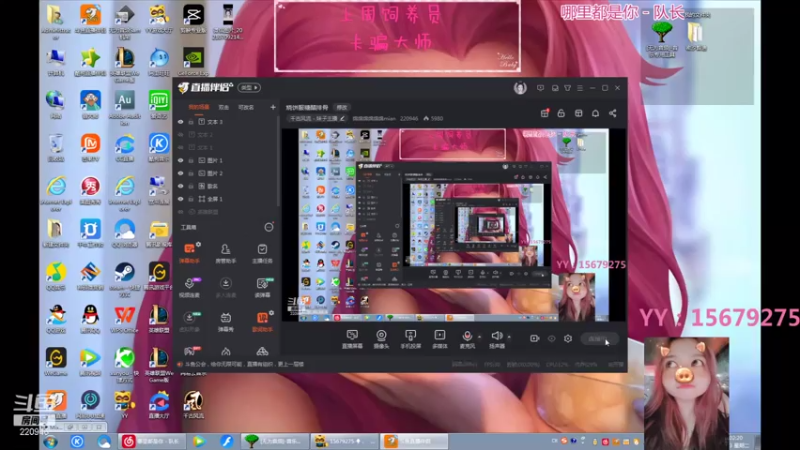The height and width of the screenshot is (450, 800).
Task: Open the orange 歌词助手 tool
Action: pos(262,321)
